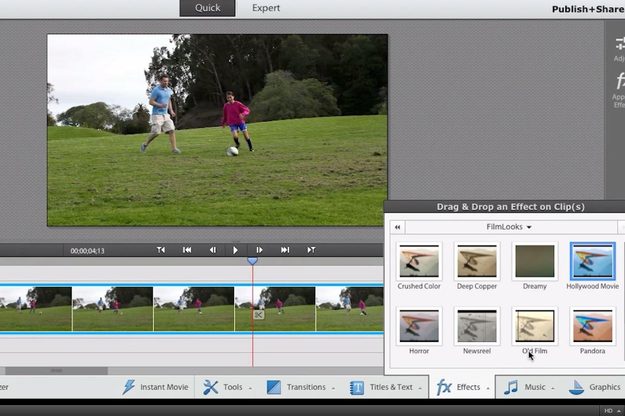Click the scissors split clip icon
The height and width of the screenshot is (416, 625).
pyautogui.click(x=259, y=315)
